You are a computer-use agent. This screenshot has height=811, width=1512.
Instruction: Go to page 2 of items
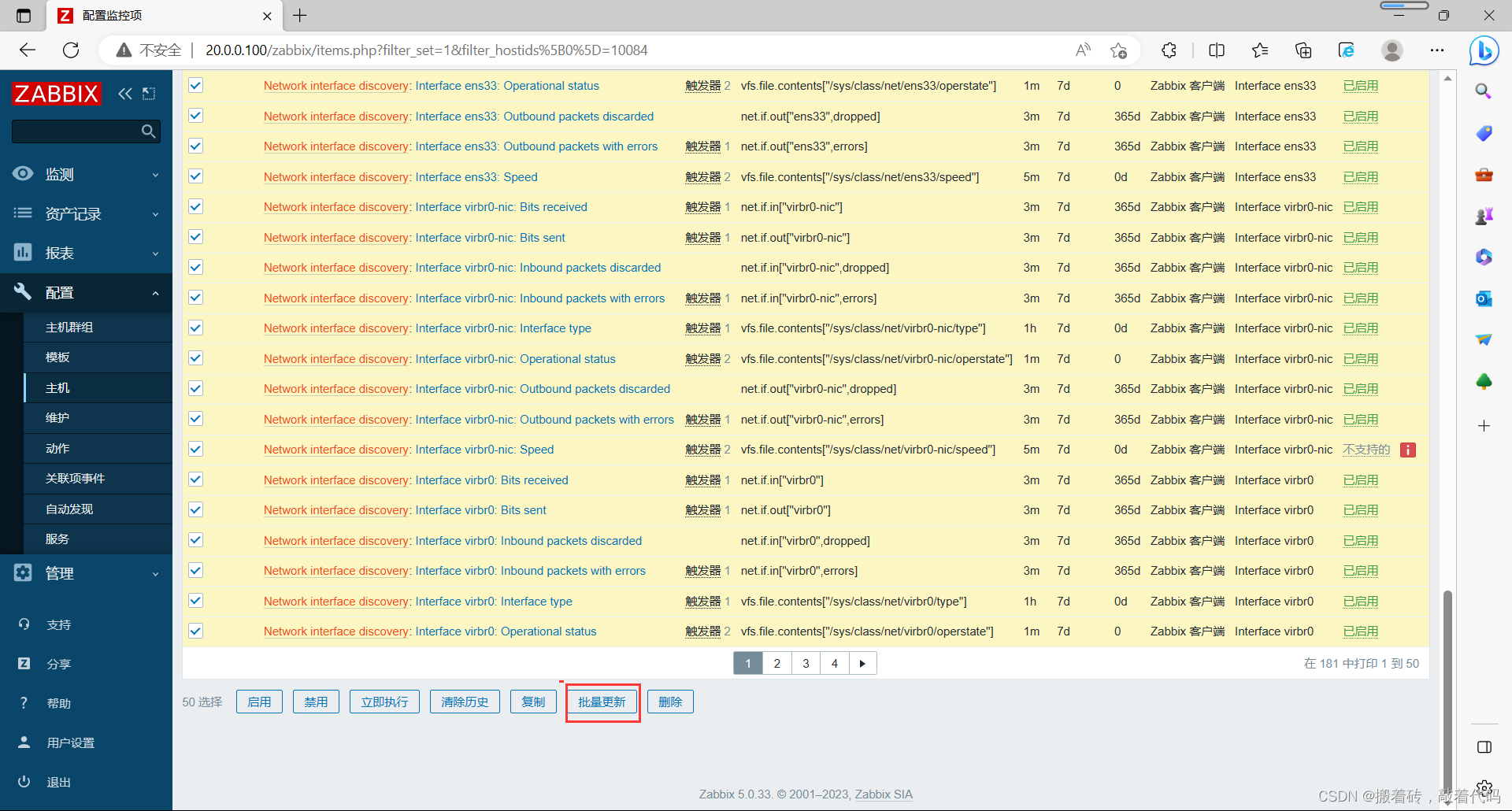point(777,663)
